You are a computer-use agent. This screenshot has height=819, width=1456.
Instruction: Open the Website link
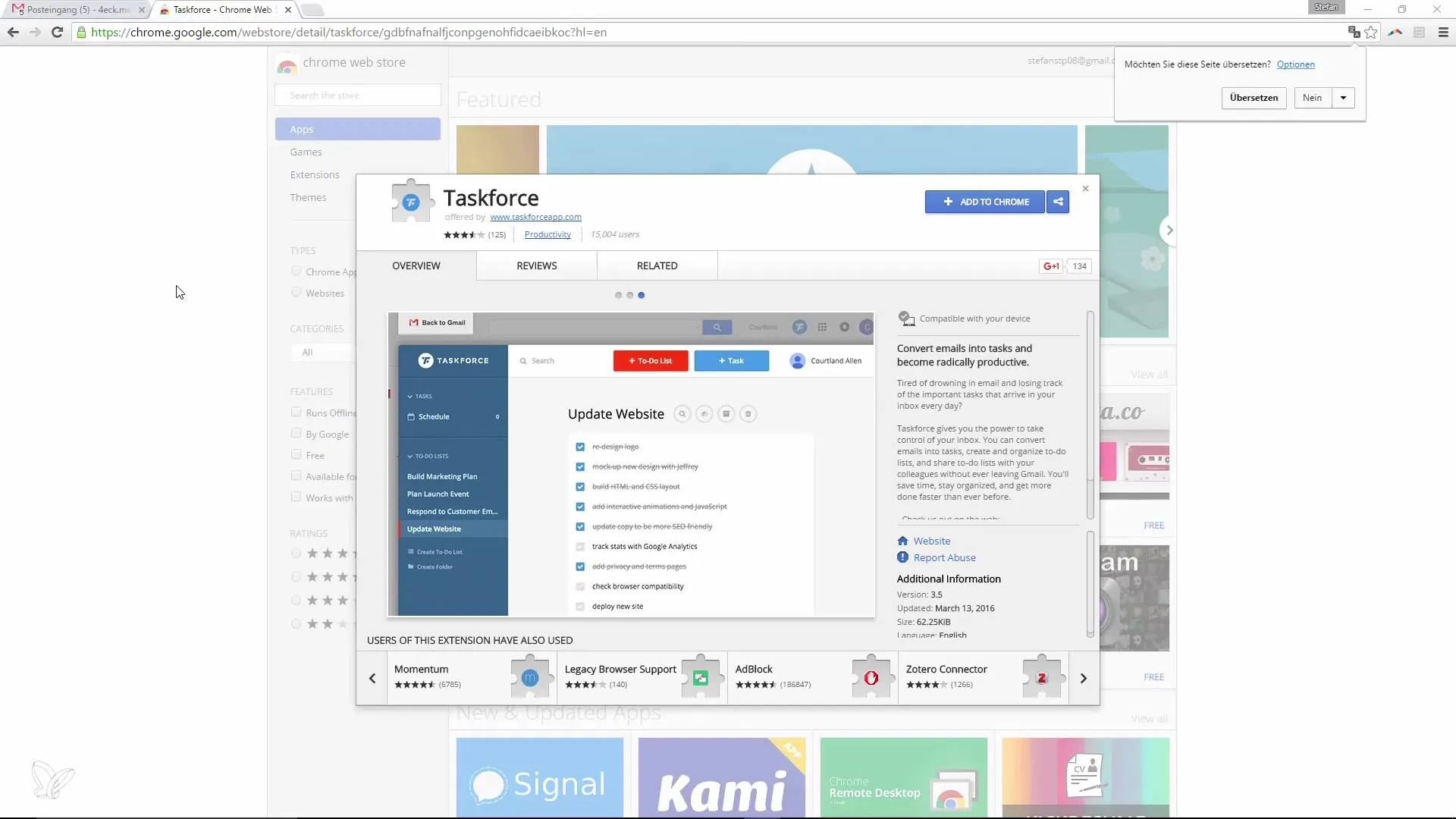[x=932, y=541]
